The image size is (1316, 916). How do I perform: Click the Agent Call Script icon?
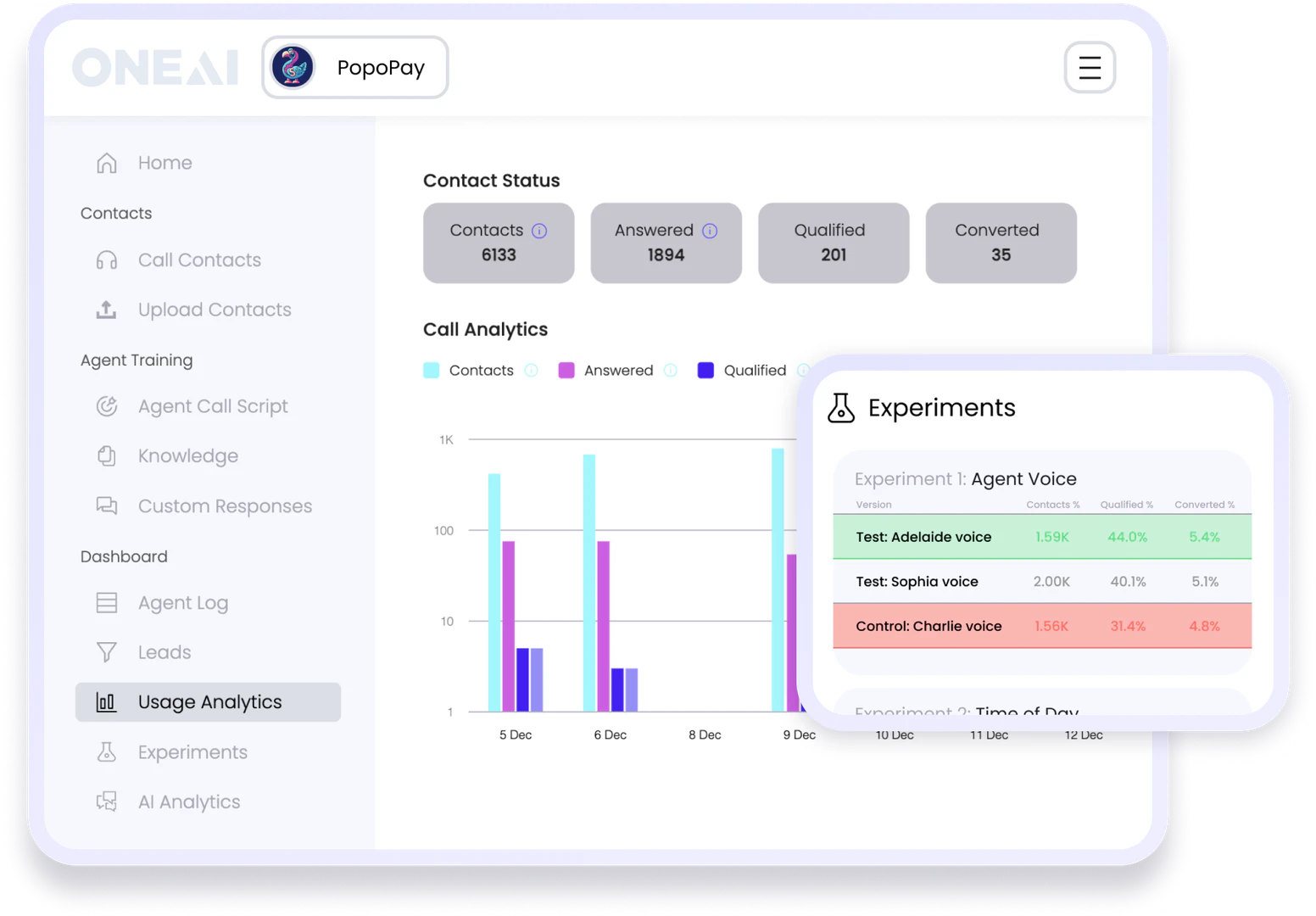[x=107, y=406]
